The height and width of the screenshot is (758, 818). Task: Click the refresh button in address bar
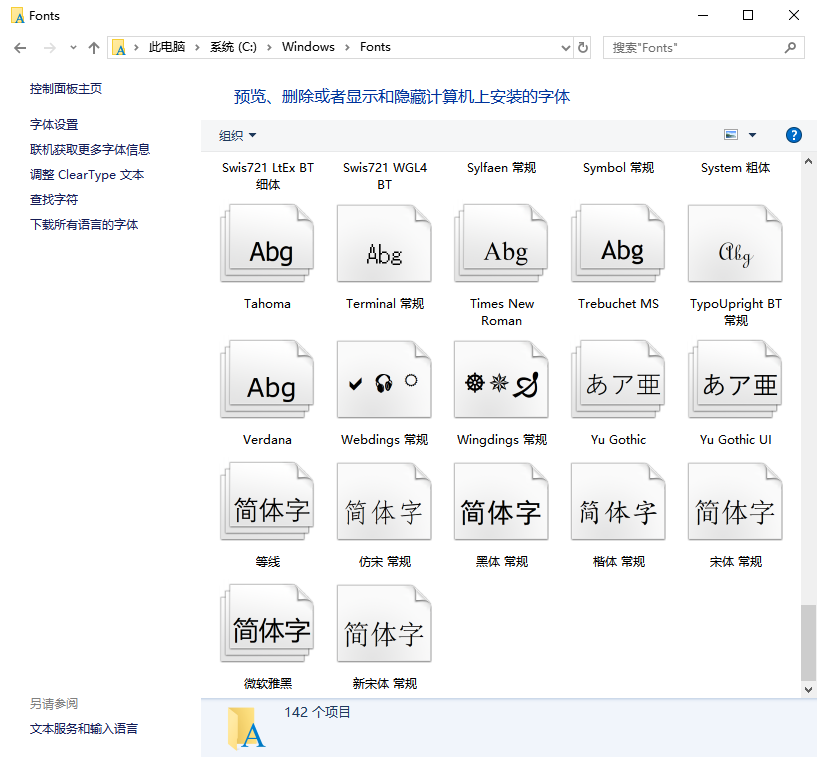[x=583, y=47]
